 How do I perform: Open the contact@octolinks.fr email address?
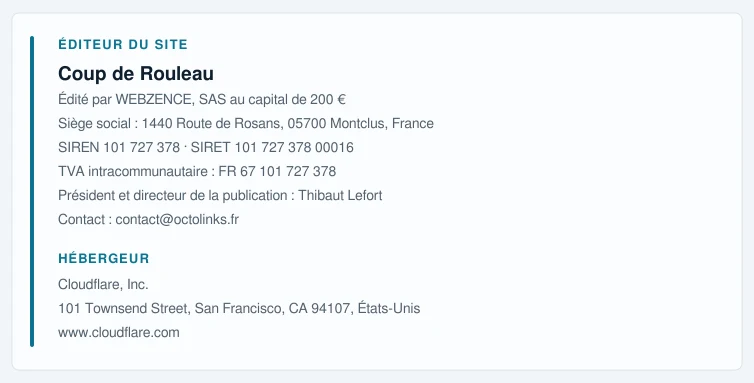(177, 219)
